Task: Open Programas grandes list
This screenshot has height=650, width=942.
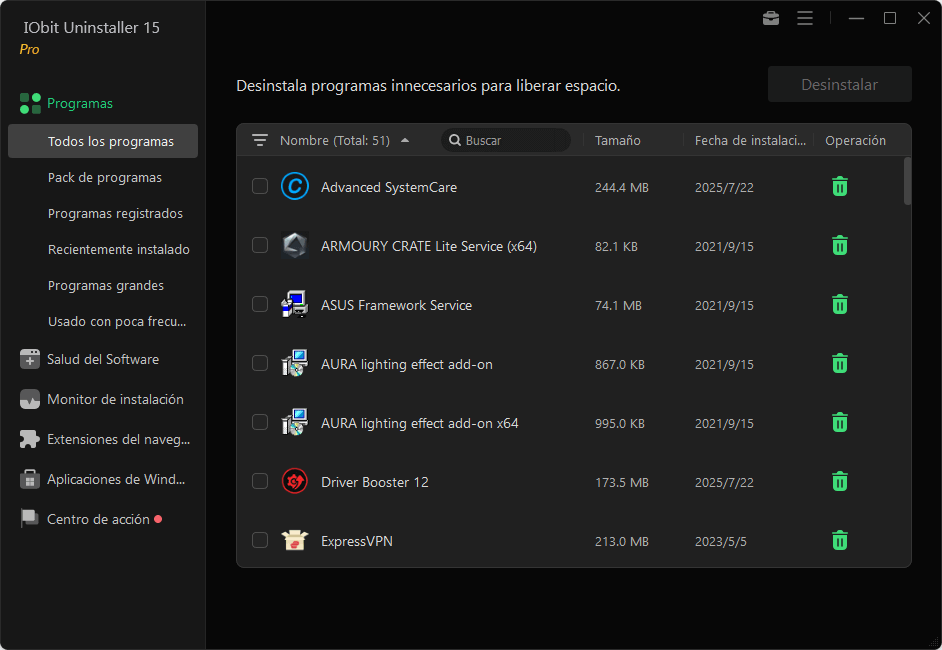Action: pos(106,285)
